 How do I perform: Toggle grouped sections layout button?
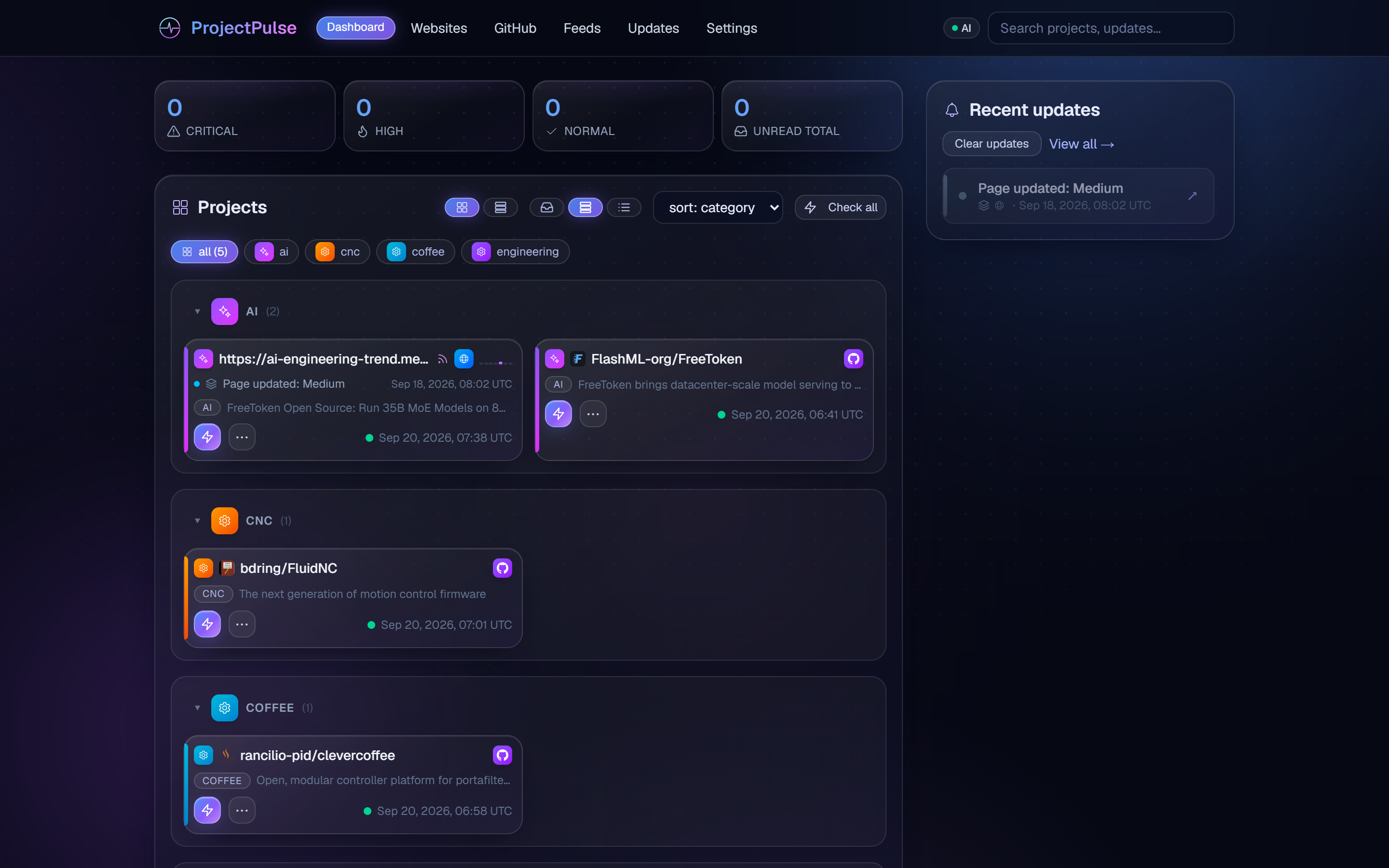click(x=586, y=207)
